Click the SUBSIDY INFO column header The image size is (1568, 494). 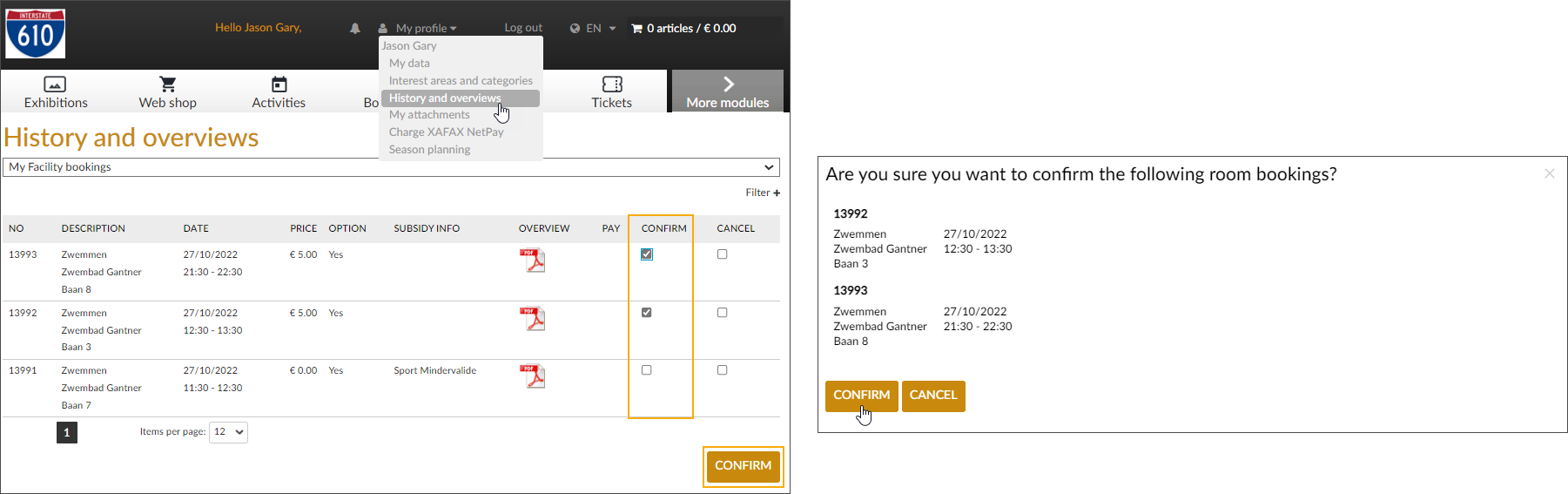click(x=427, y=228)
